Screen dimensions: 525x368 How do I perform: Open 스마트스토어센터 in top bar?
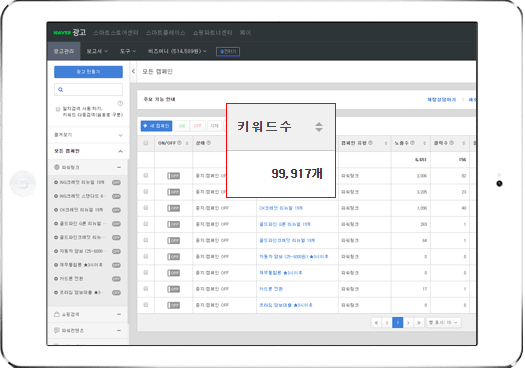pyautogui.click(x=116, y=32)
